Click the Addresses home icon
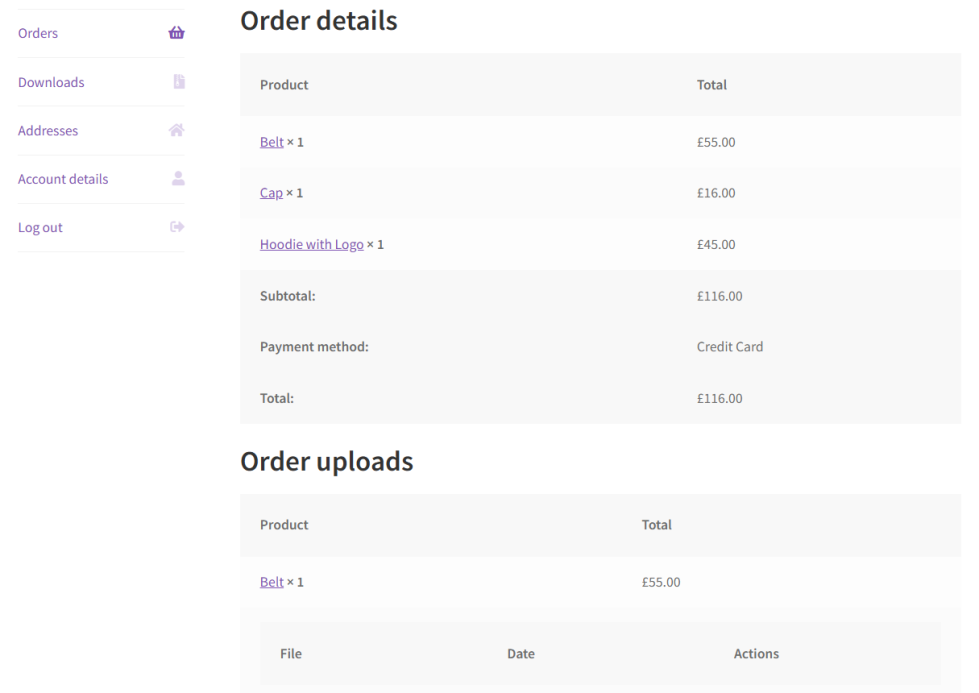 click(x=177, y=130)
